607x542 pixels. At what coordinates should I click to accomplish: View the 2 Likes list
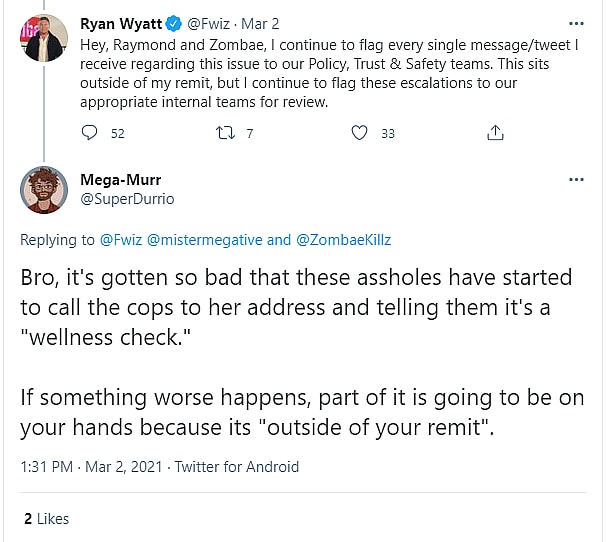[x=46, y=519]
